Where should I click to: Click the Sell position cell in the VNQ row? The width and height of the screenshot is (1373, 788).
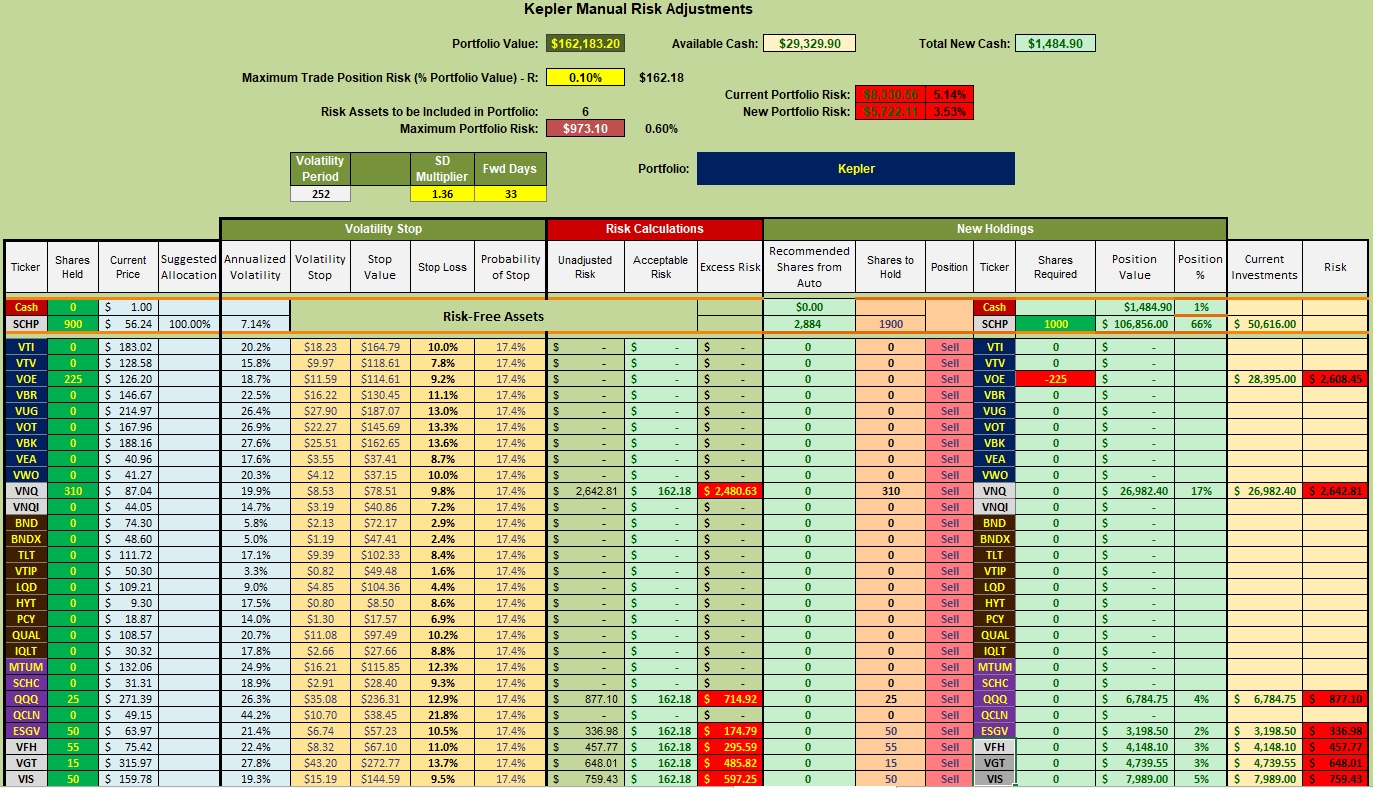point(949,491)
